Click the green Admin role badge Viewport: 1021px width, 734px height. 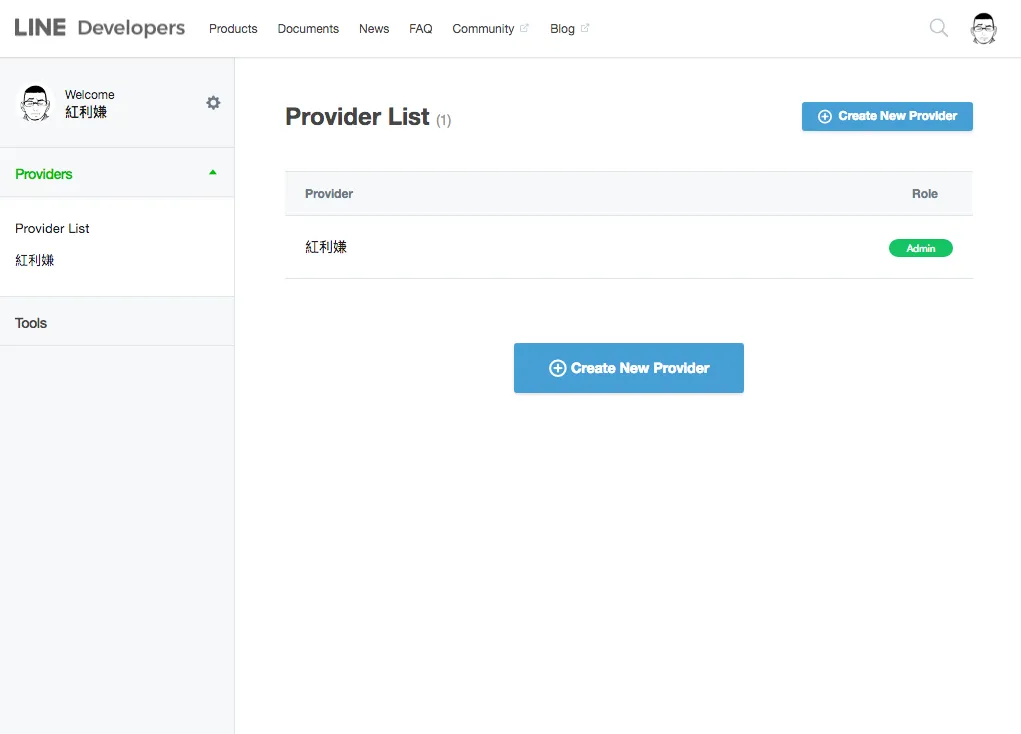[x=920, y=248]
